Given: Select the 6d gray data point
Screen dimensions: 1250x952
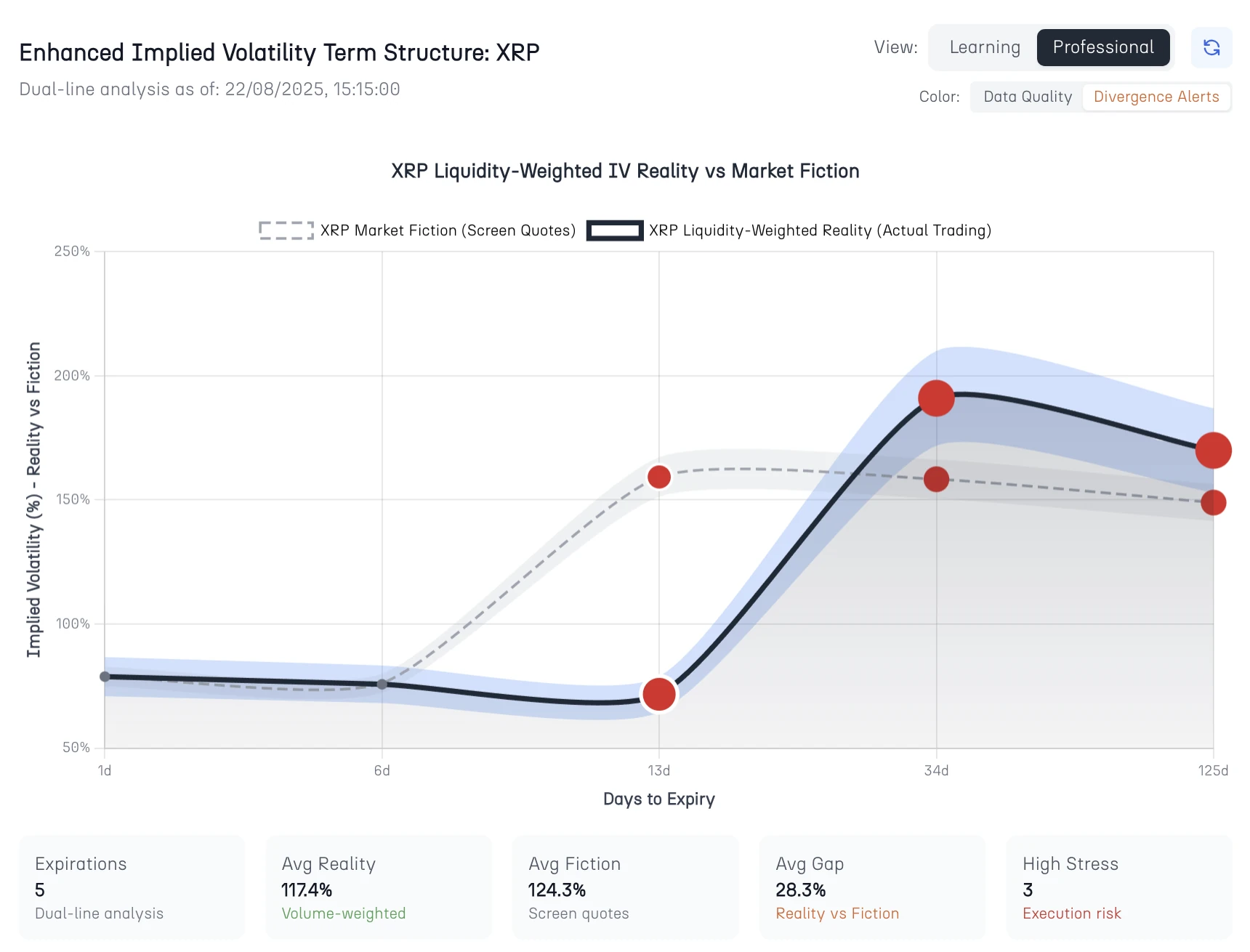Looking at the screenshot, I should [x=382, y=685].
